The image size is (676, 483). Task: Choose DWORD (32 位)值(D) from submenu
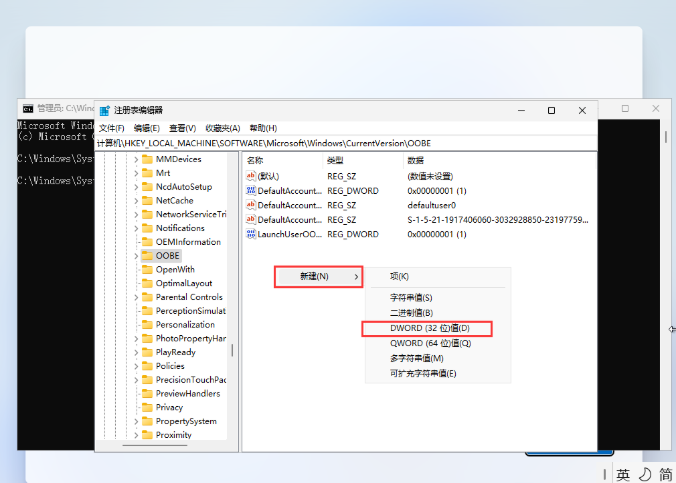[428, 329]
